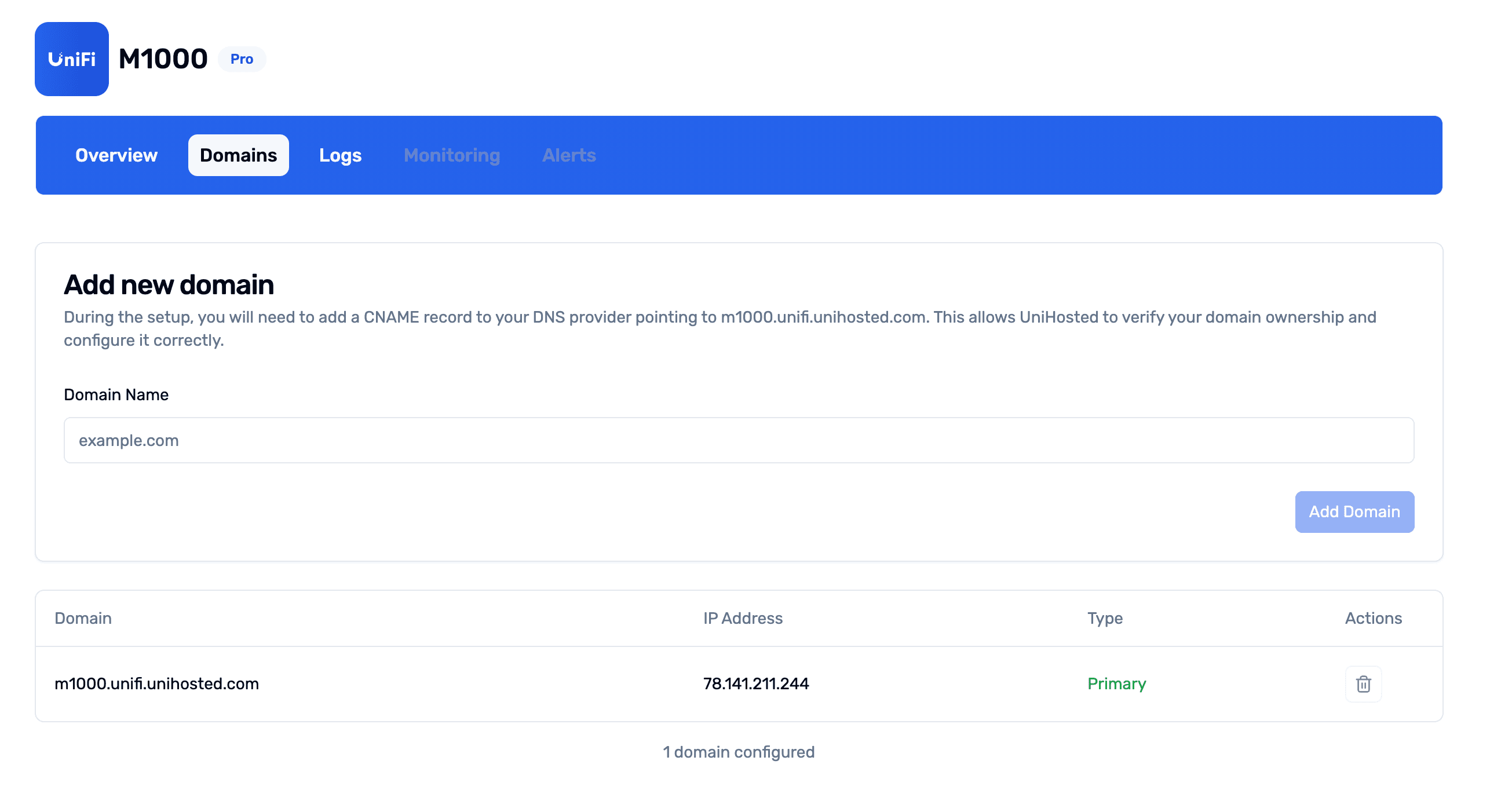Open the Overview tab
This screenshot has width=1512, height=797.
click(116, 156)
